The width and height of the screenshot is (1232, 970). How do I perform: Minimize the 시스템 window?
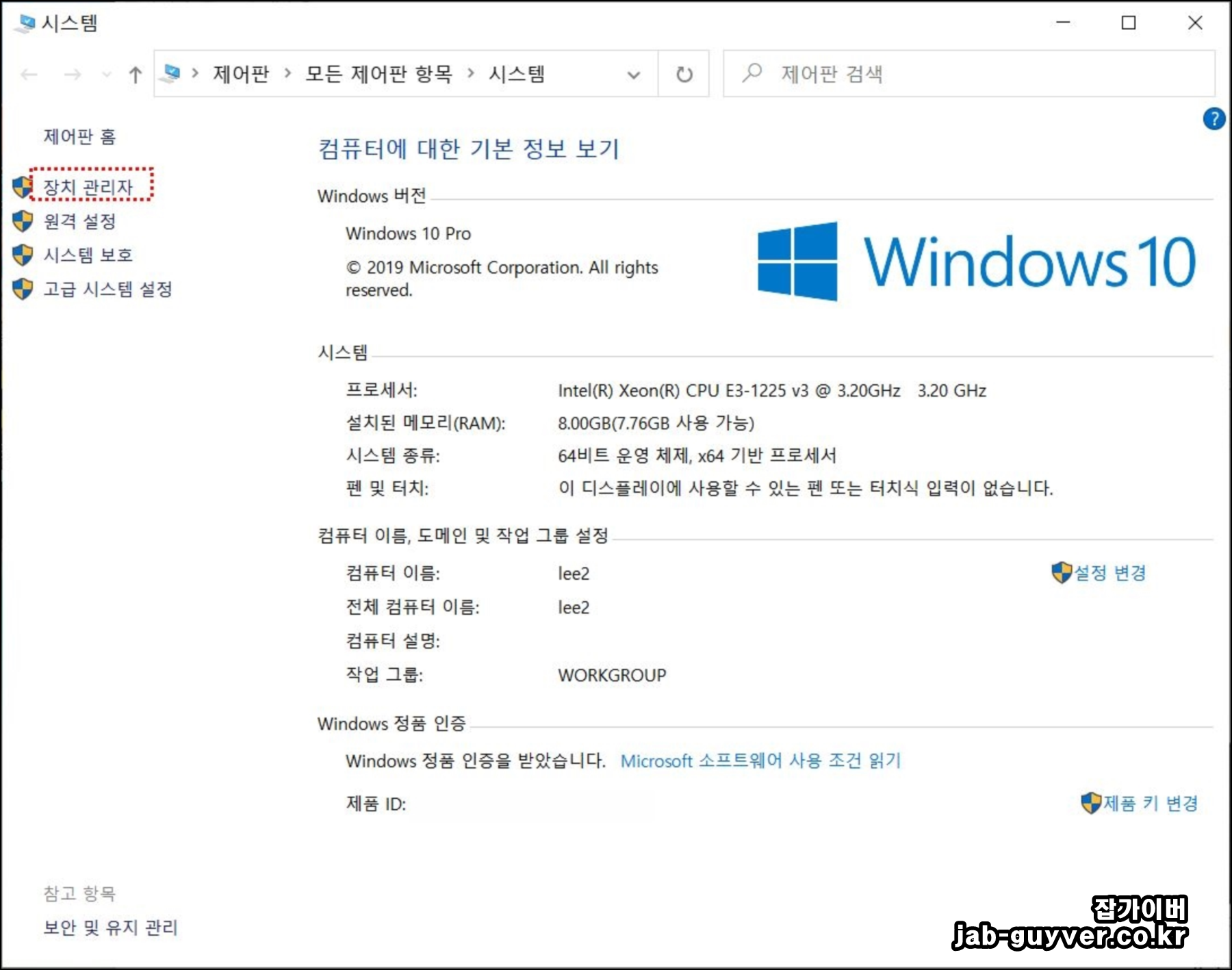(x=1063, y=23)
